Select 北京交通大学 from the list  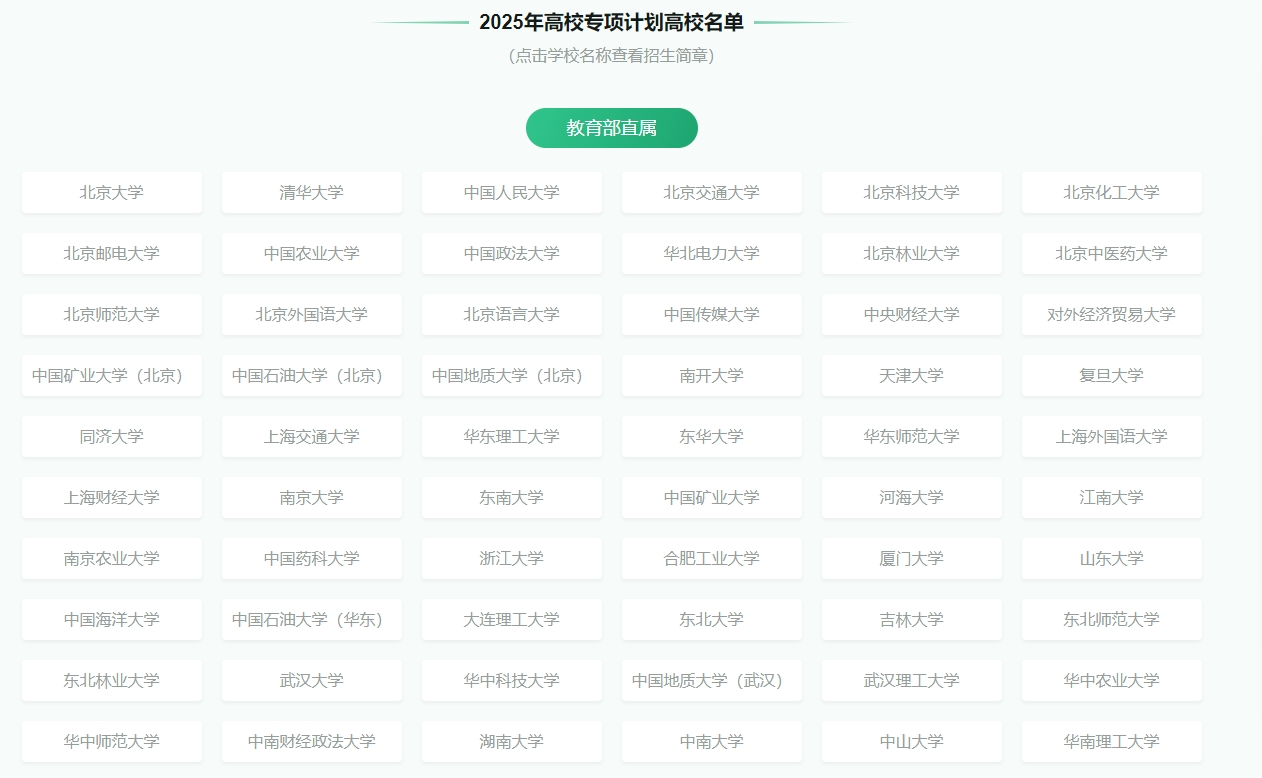click(712, 192)
